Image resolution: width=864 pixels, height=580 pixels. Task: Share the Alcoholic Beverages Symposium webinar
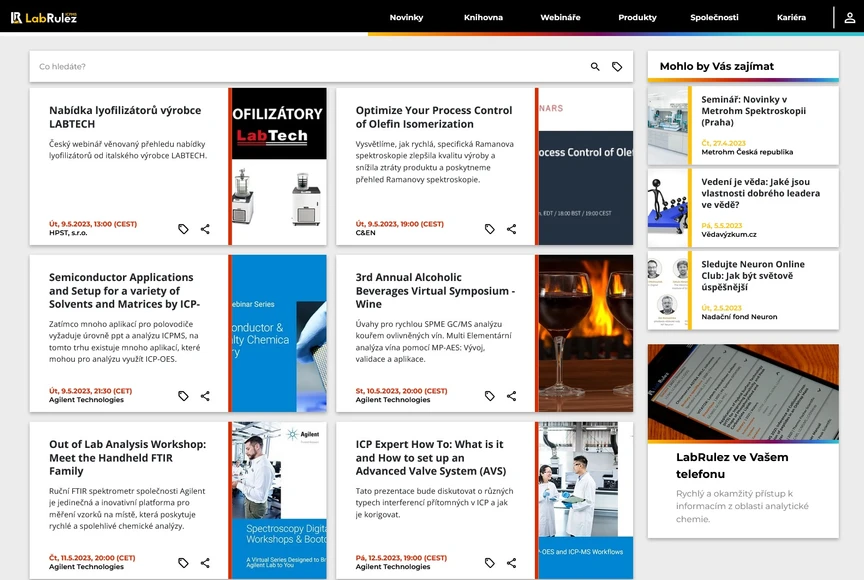(x=511, y=396)
